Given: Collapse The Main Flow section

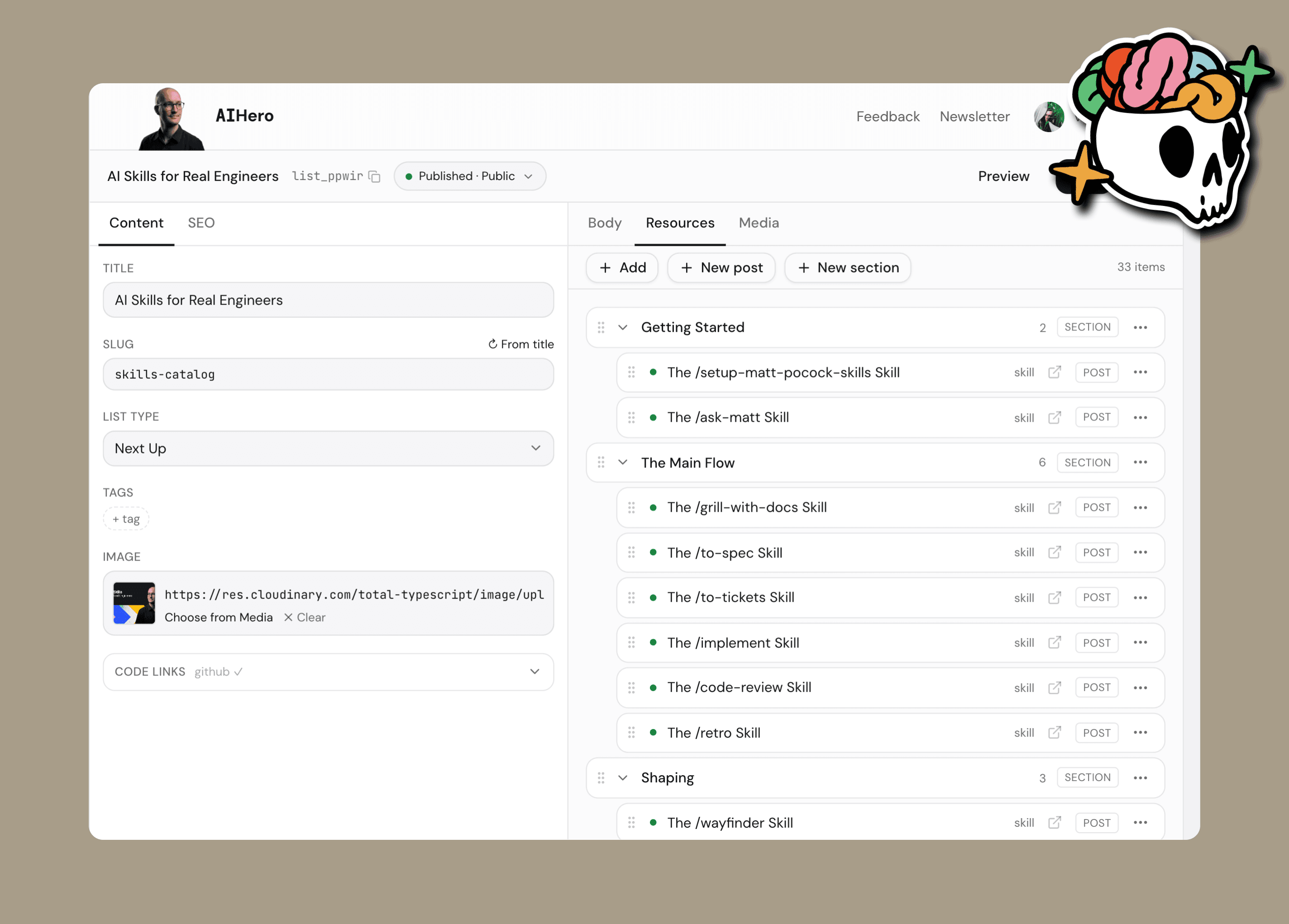Looking at the screenshot, I should pos(623,462).
